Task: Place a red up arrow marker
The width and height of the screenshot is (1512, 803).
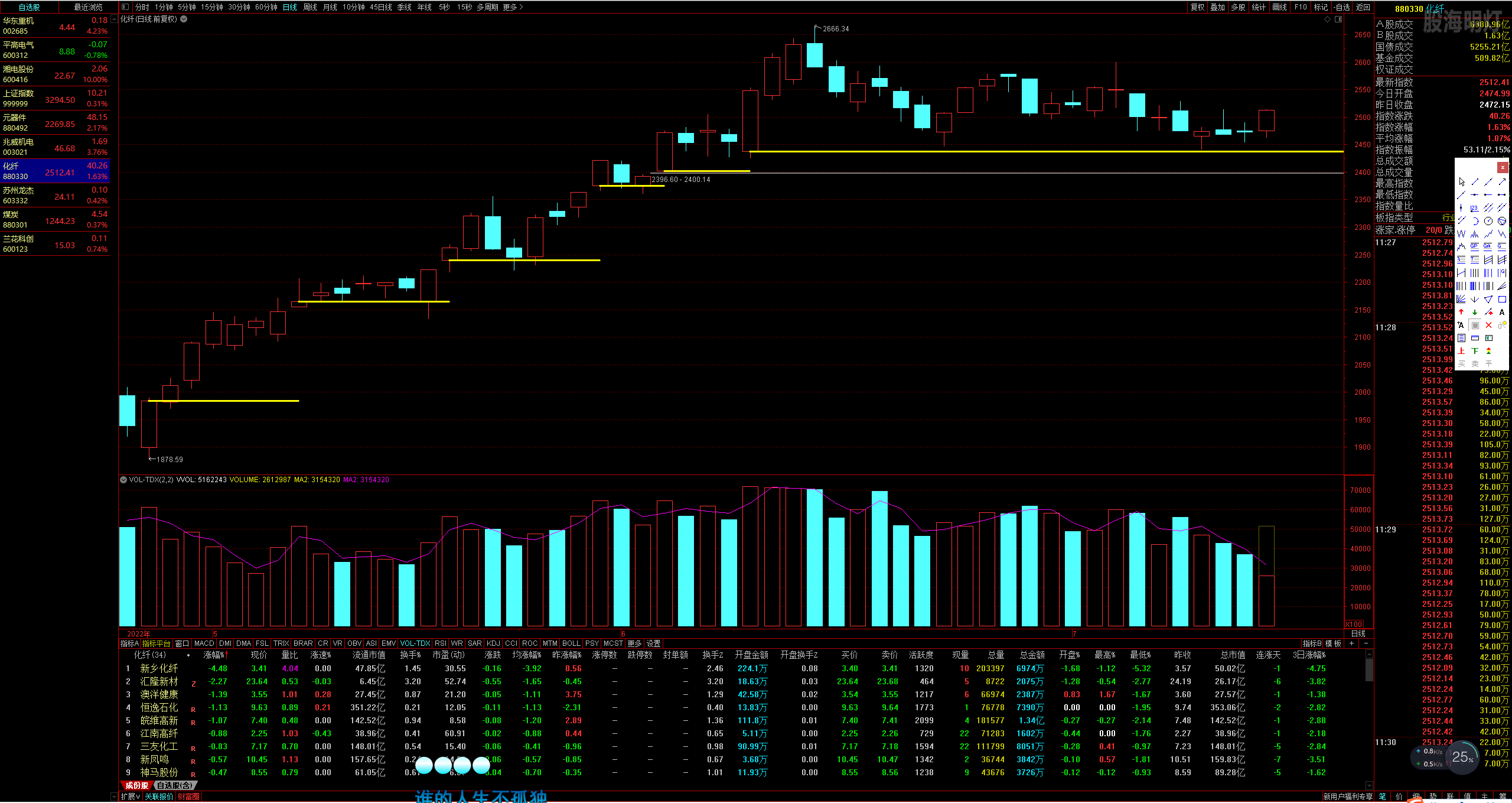Action: 1461,311
